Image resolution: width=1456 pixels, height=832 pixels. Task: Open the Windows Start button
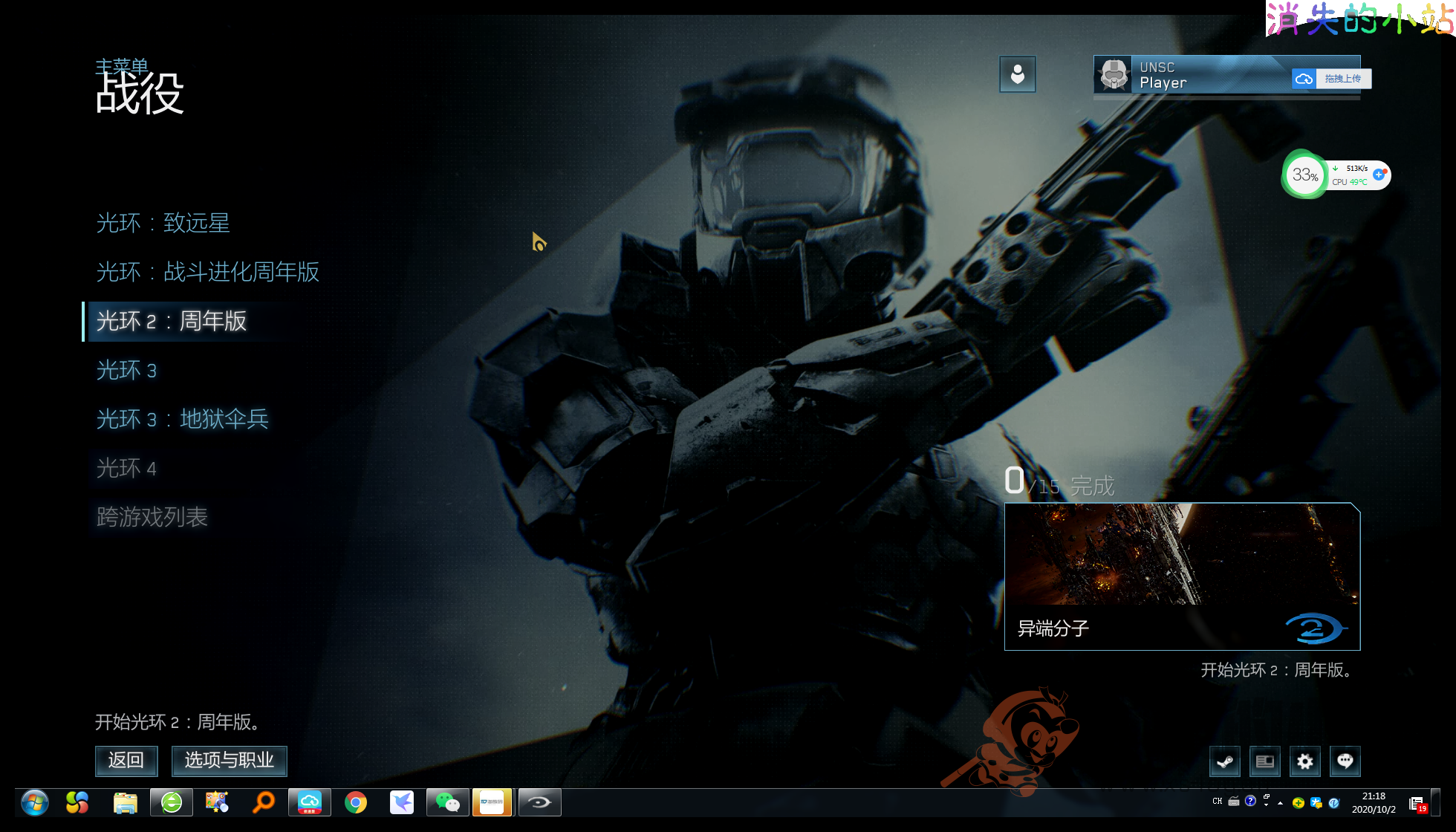point(35,802)
